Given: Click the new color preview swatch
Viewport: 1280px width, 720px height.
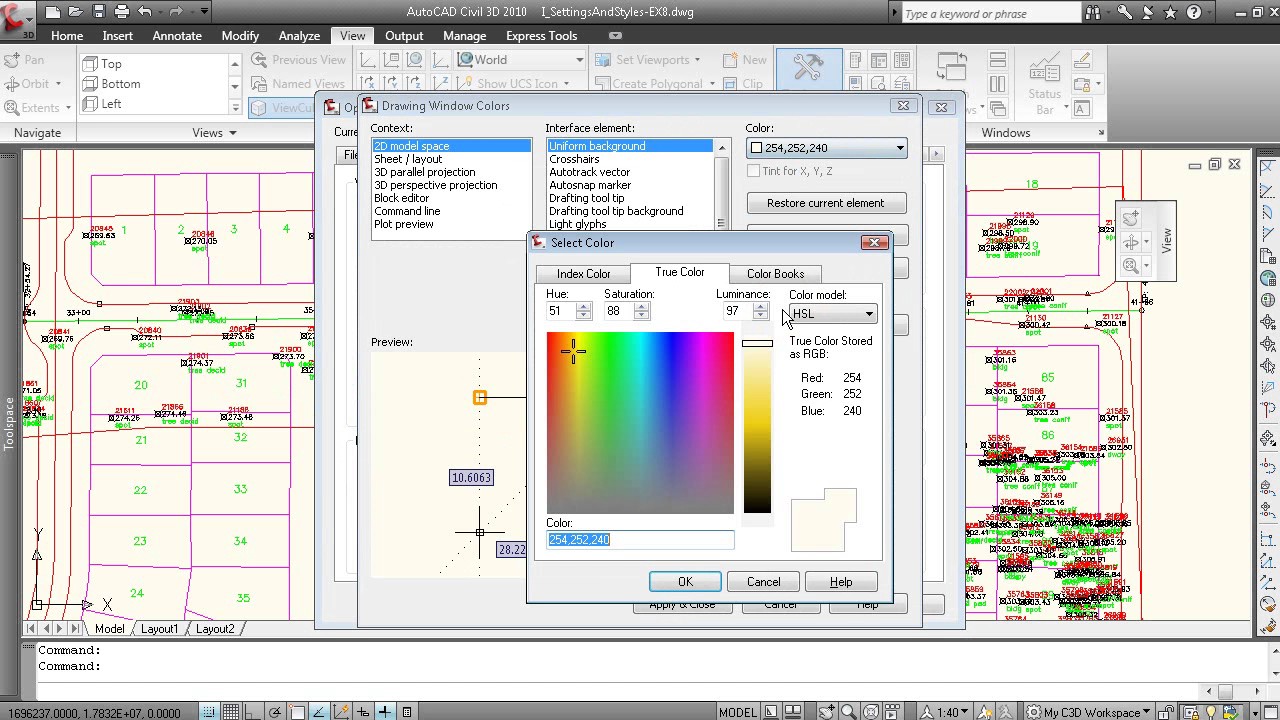Looking at the screenshot, I should click(824, 520).
